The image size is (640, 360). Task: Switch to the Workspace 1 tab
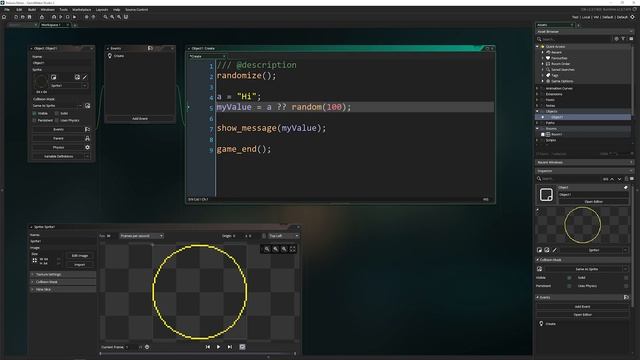coord(51,25)
